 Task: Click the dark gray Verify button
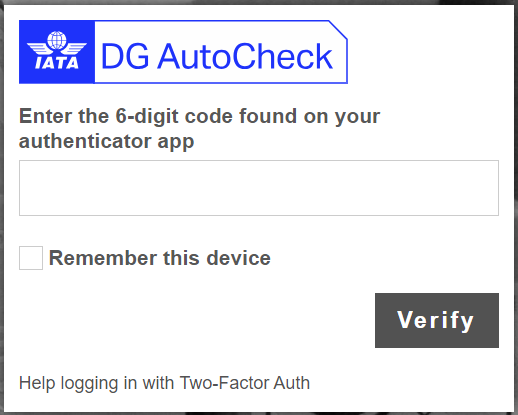437,320
